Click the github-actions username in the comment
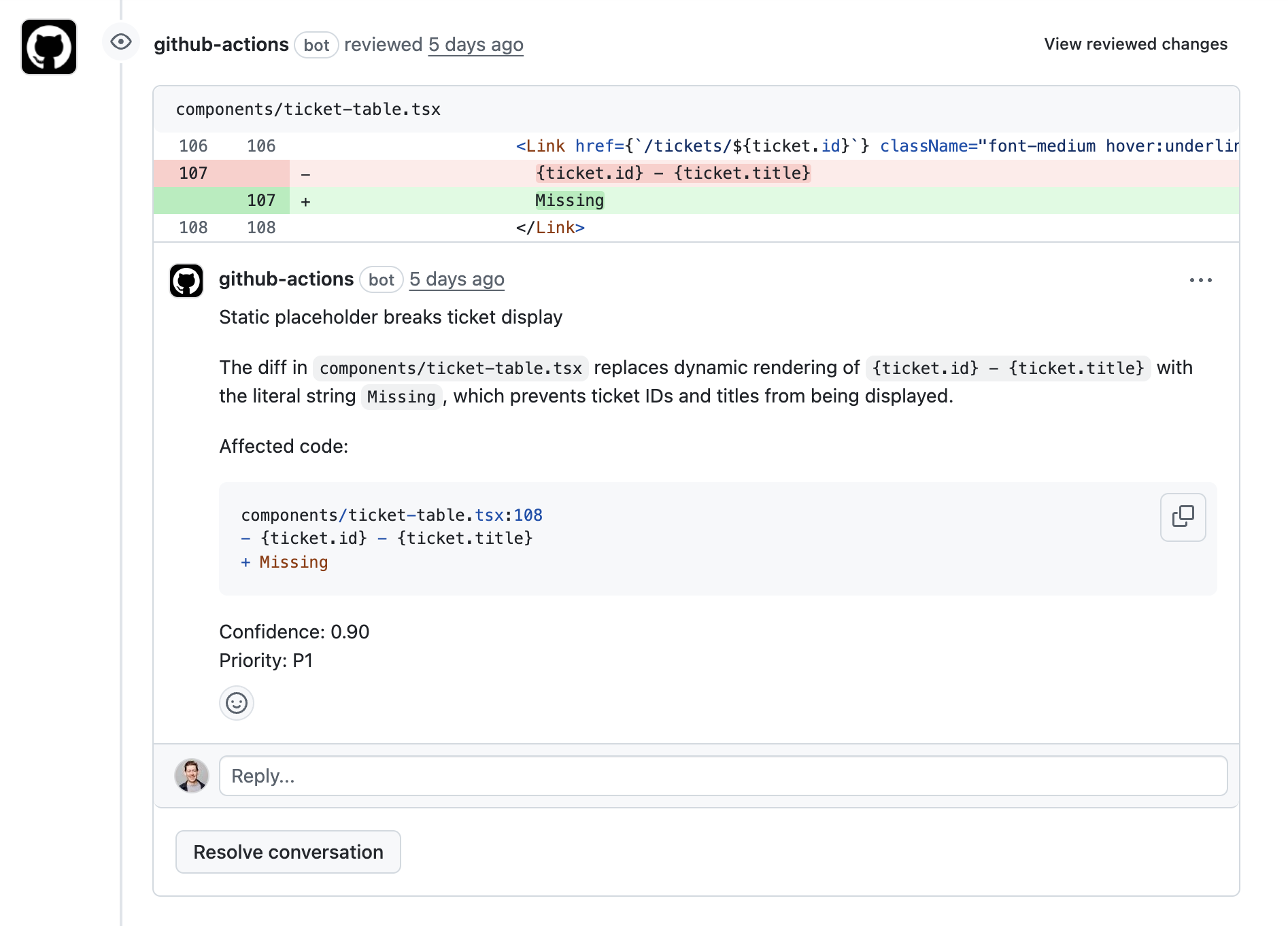1288x926 pixels. pyautogui.click(x=286, y=279)
